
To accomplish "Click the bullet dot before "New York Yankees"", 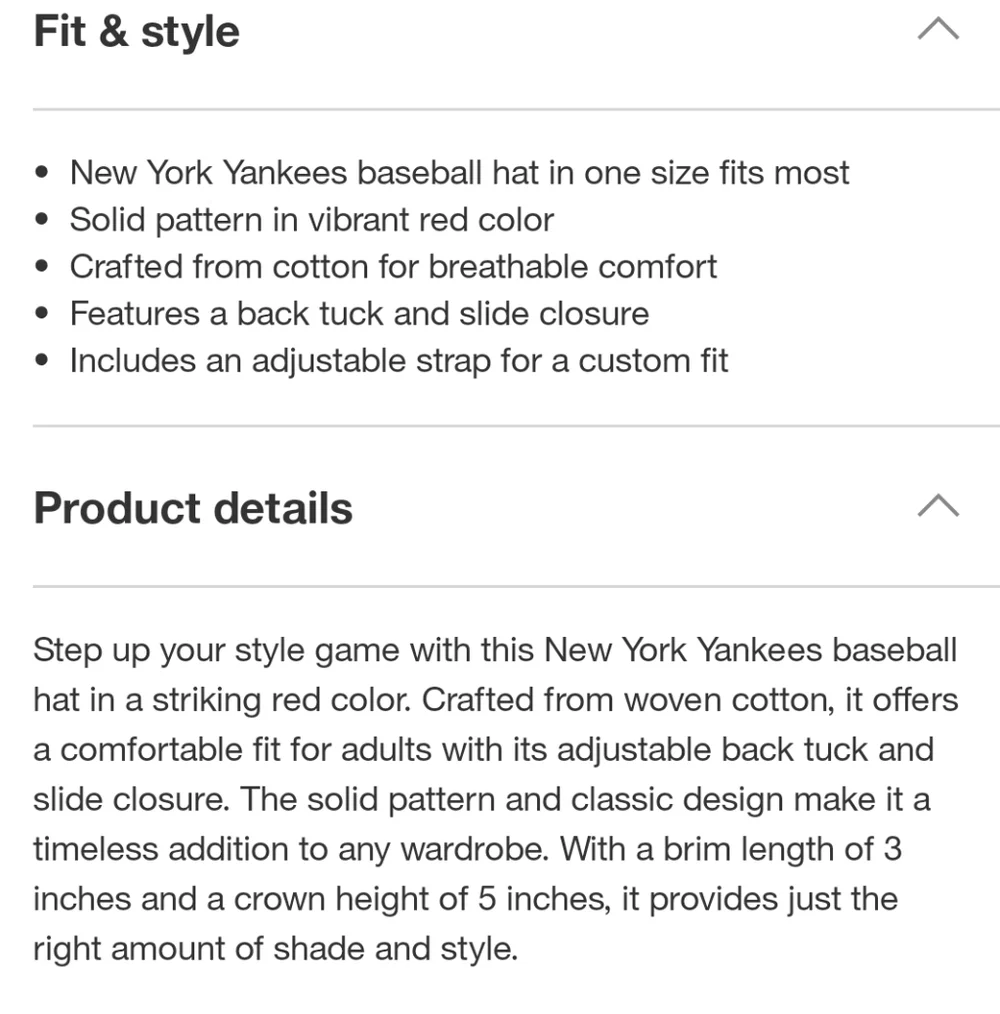I will tap(42, 173).
